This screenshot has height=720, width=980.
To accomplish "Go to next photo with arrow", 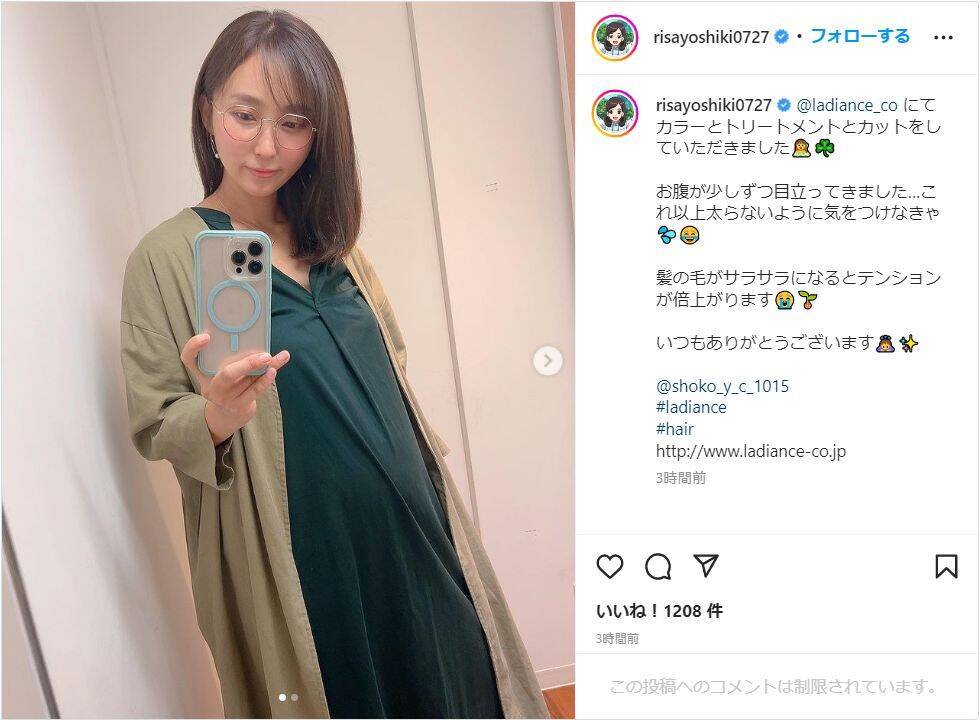I will [x=548, y=361].
